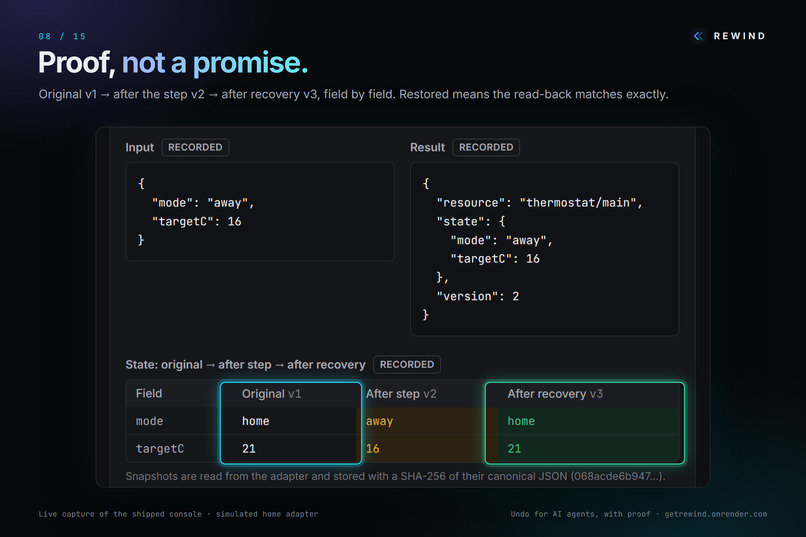Viewport: 806px width, 537px height.
Task: Click the RECORDED badge next to Result
Action: 486,147
